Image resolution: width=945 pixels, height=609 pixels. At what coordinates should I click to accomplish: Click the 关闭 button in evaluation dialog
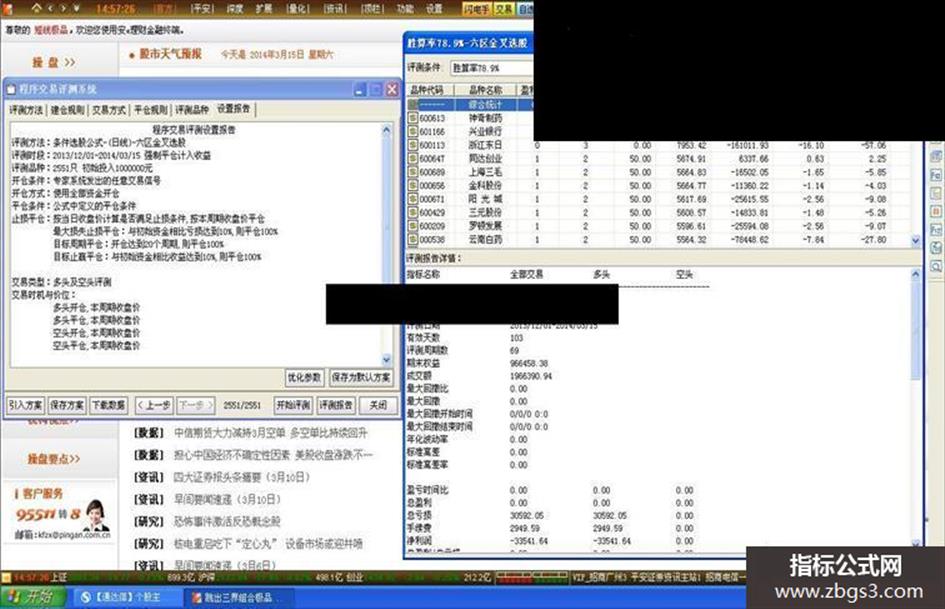(x=378, y=405)
